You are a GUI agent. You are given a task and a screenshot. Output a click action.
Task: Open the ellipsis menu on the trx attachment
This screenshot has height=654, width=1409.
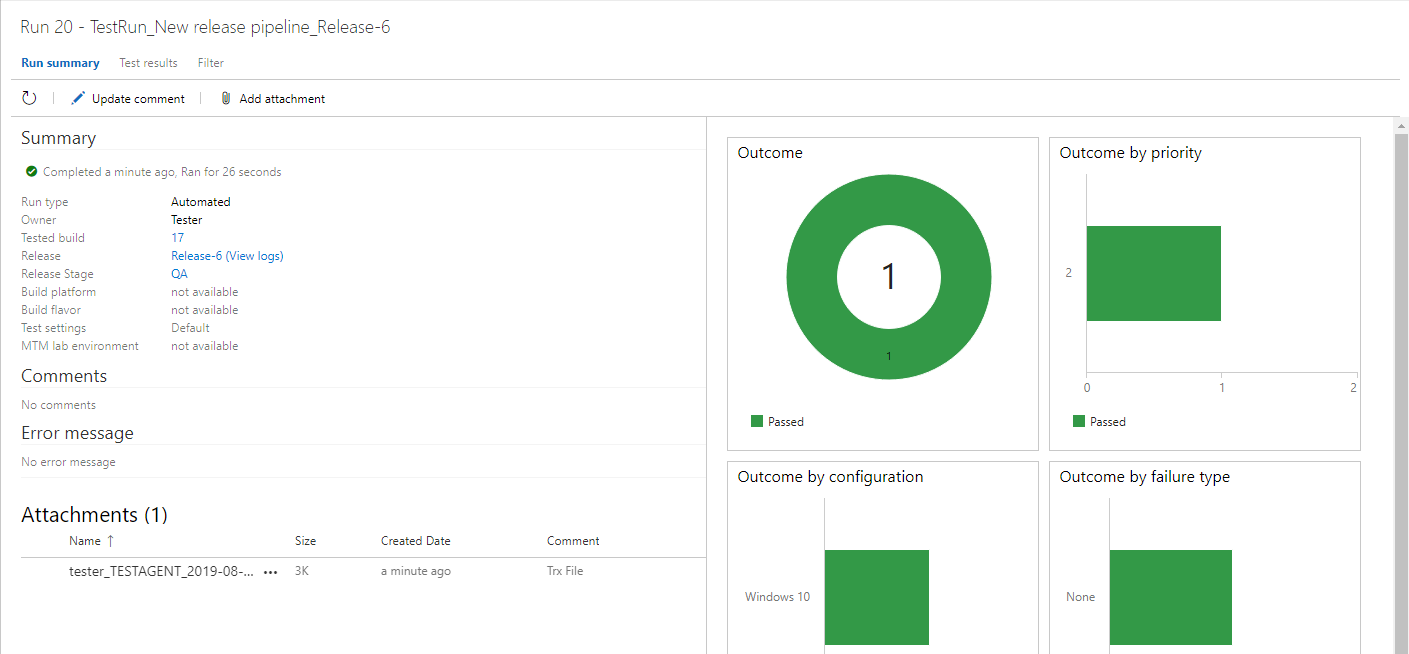[x=269, y=571]
